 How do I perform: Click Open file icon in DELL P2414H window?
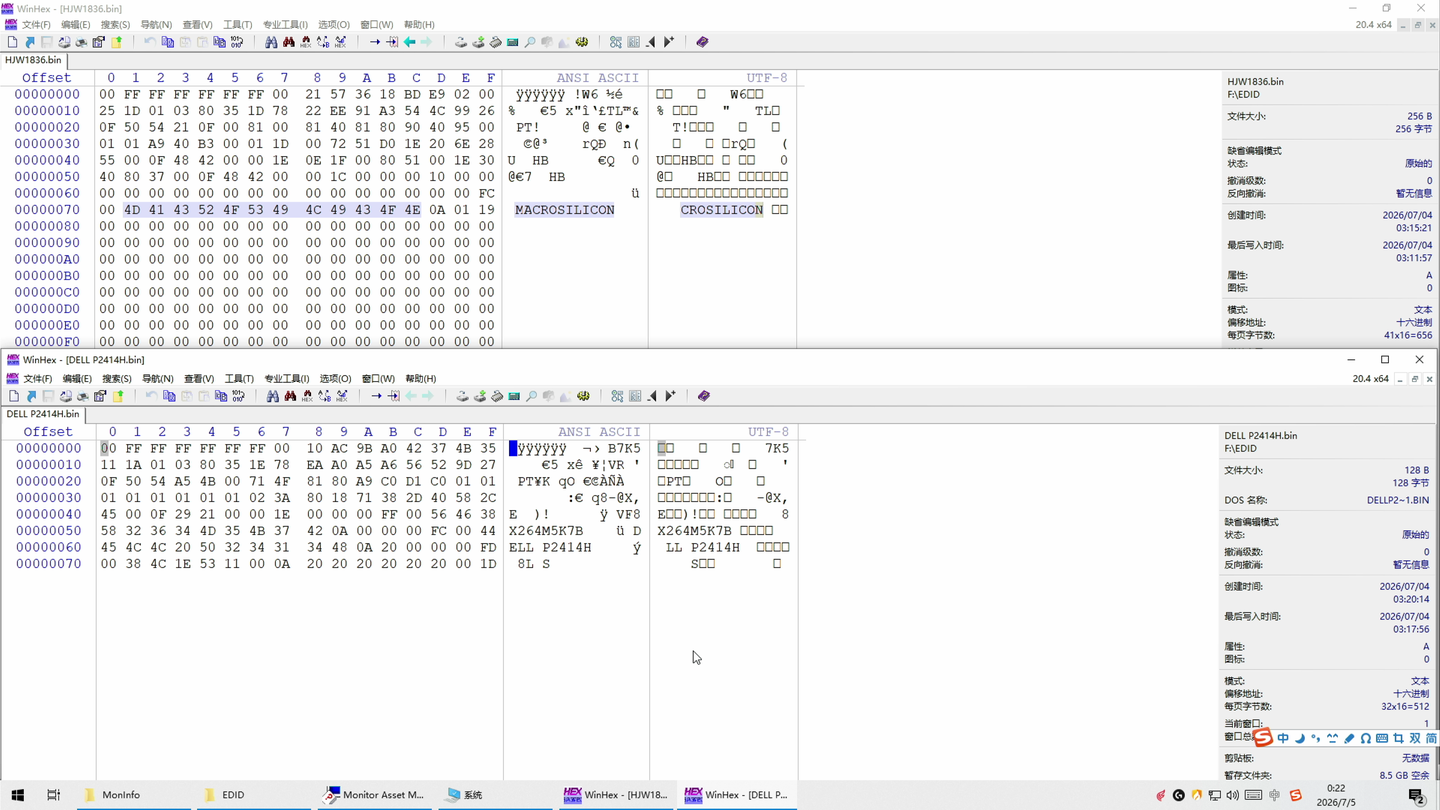(x=31, y=396)
